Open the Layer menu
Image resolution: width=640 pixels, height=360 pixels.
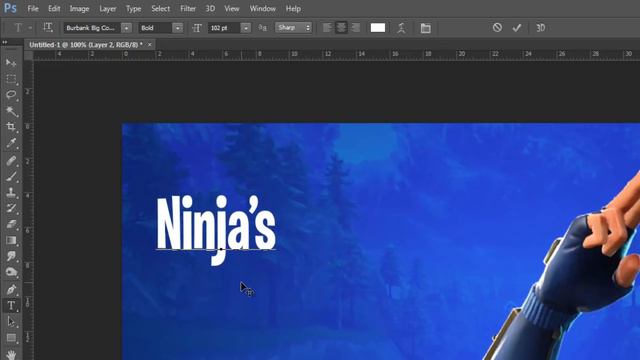point(108,8)
